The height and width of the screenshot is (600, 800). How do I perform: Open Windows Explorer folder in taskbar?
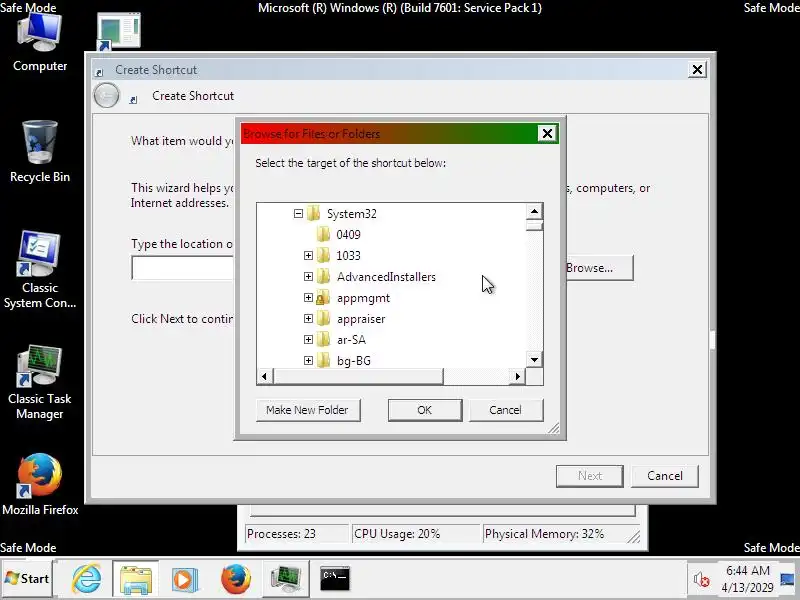coord(136,579)
